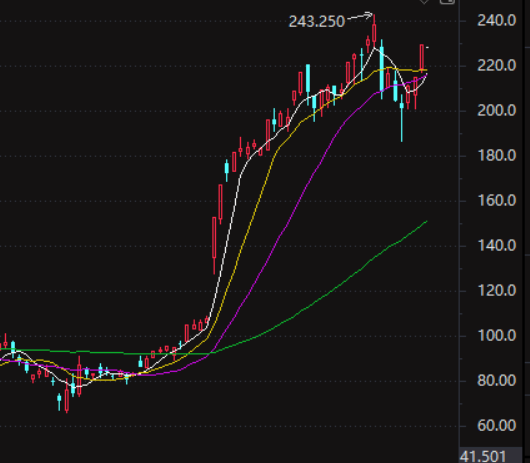
Task: Select the 60.00 price axis label
Action: [497, 425]
